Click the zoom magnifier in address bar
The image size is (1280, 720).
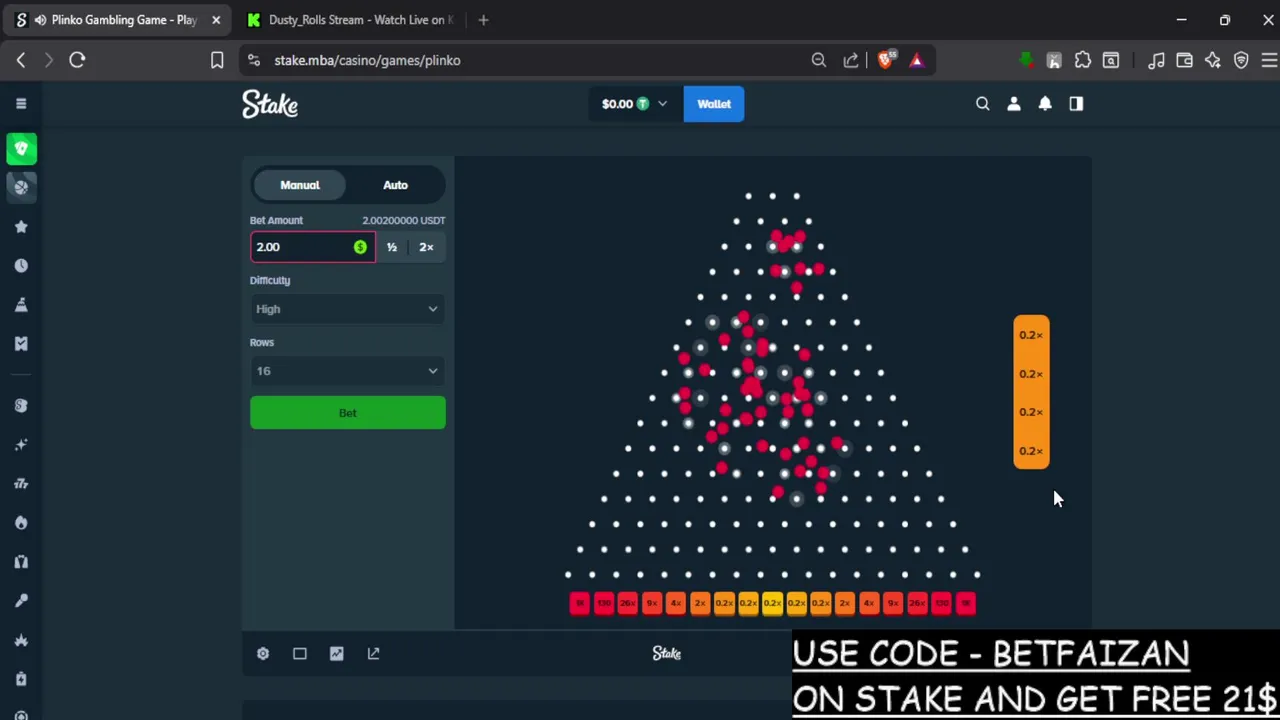[819, 60]
